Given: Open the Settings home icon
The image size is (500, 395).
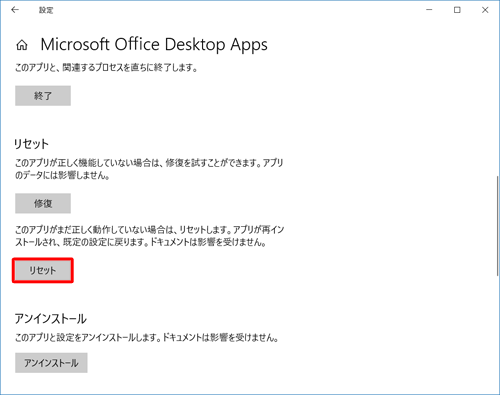Looking at the screenshot, I should tap(22, 45).
